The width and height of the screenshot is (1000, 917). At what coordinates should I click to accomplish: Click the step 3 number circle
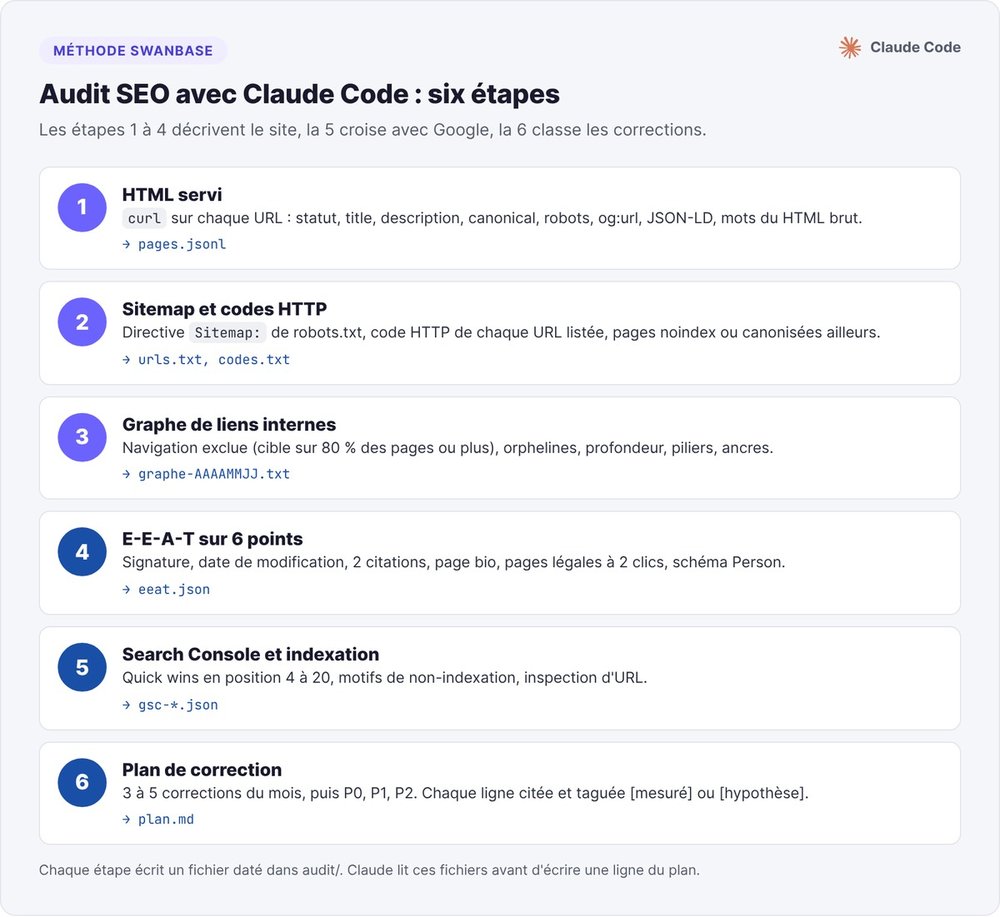(82, 437)
